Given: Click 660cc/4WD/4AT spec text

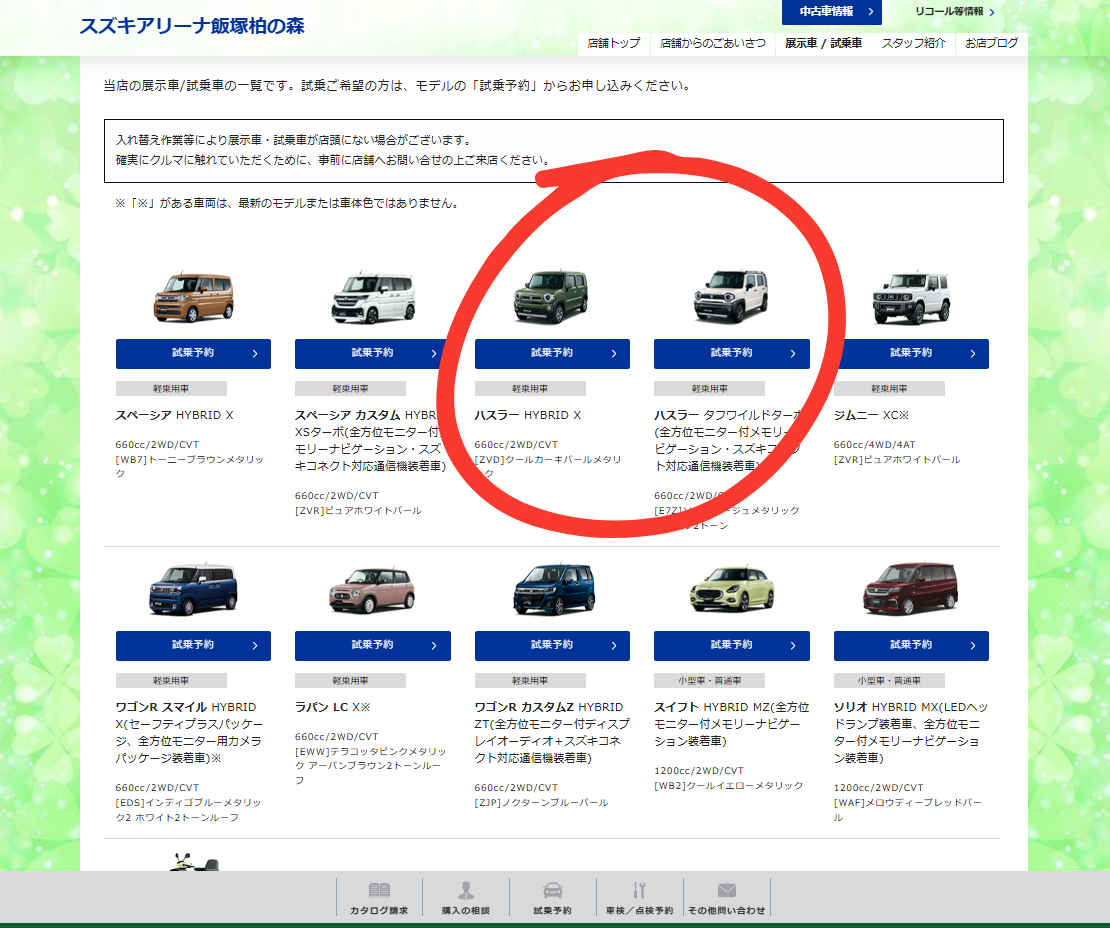Looking at the screenshot, I should pyautogui.click(x=874, y=445).
